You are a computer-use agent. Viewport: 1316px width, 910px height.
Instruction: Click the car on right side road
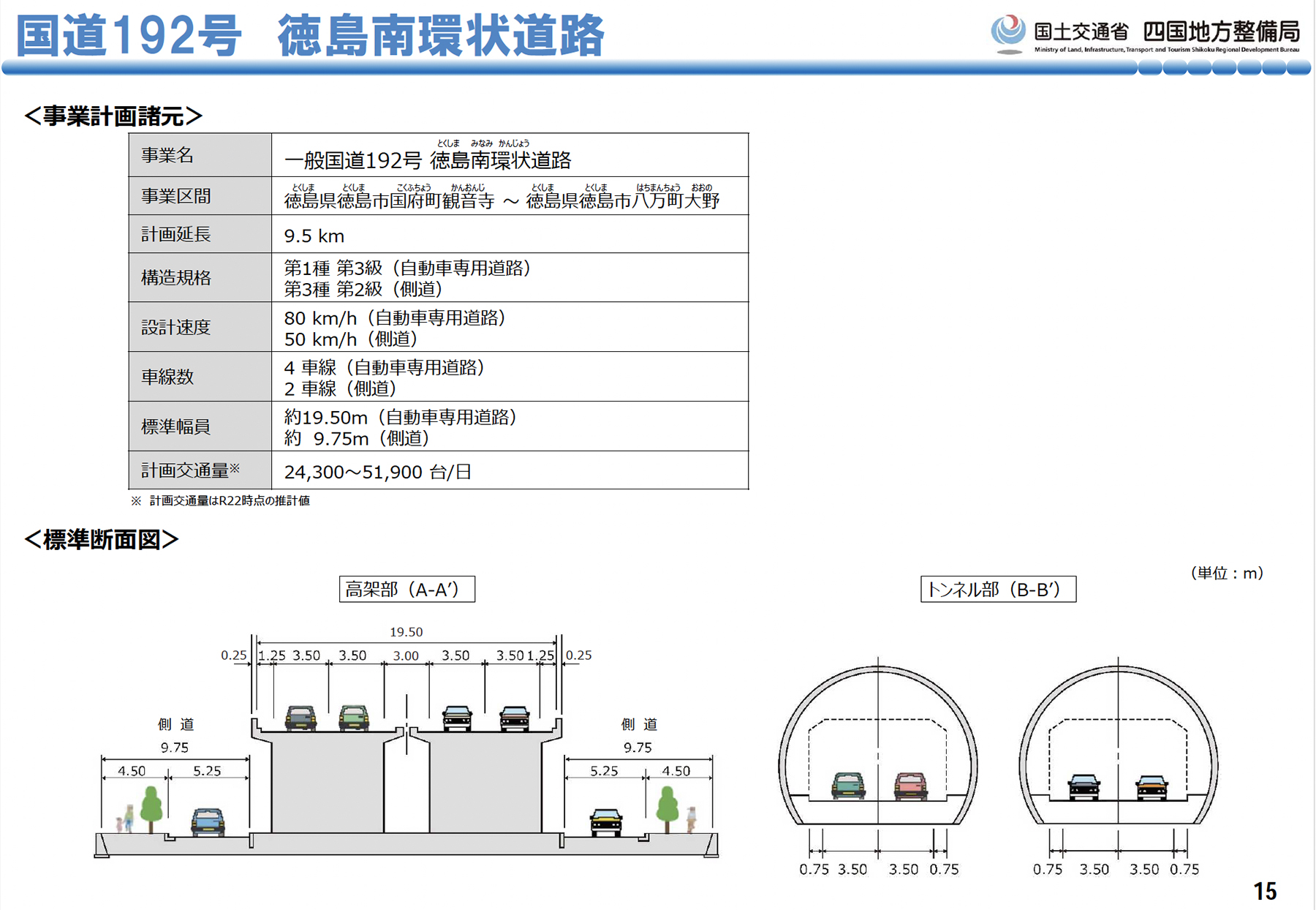point(606,821)
